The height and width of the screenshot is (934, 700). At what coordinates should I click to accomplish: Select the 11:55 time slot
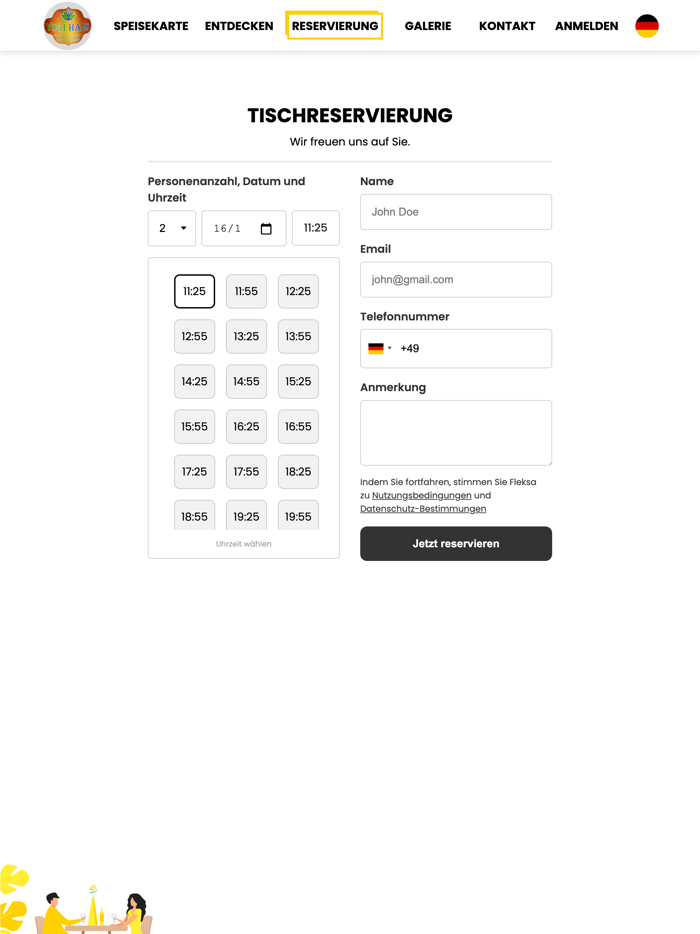[x=246, y=292]
